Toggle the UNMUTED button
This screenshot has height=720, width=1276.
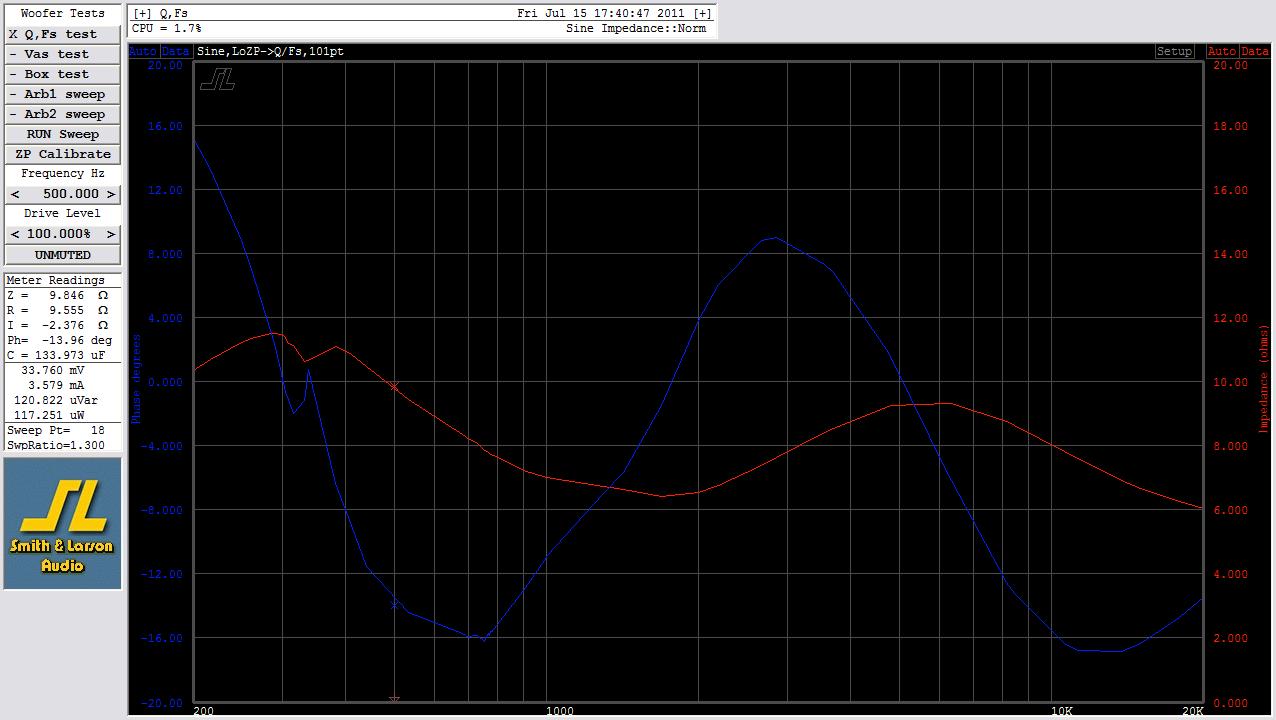[x=62, y=254]
